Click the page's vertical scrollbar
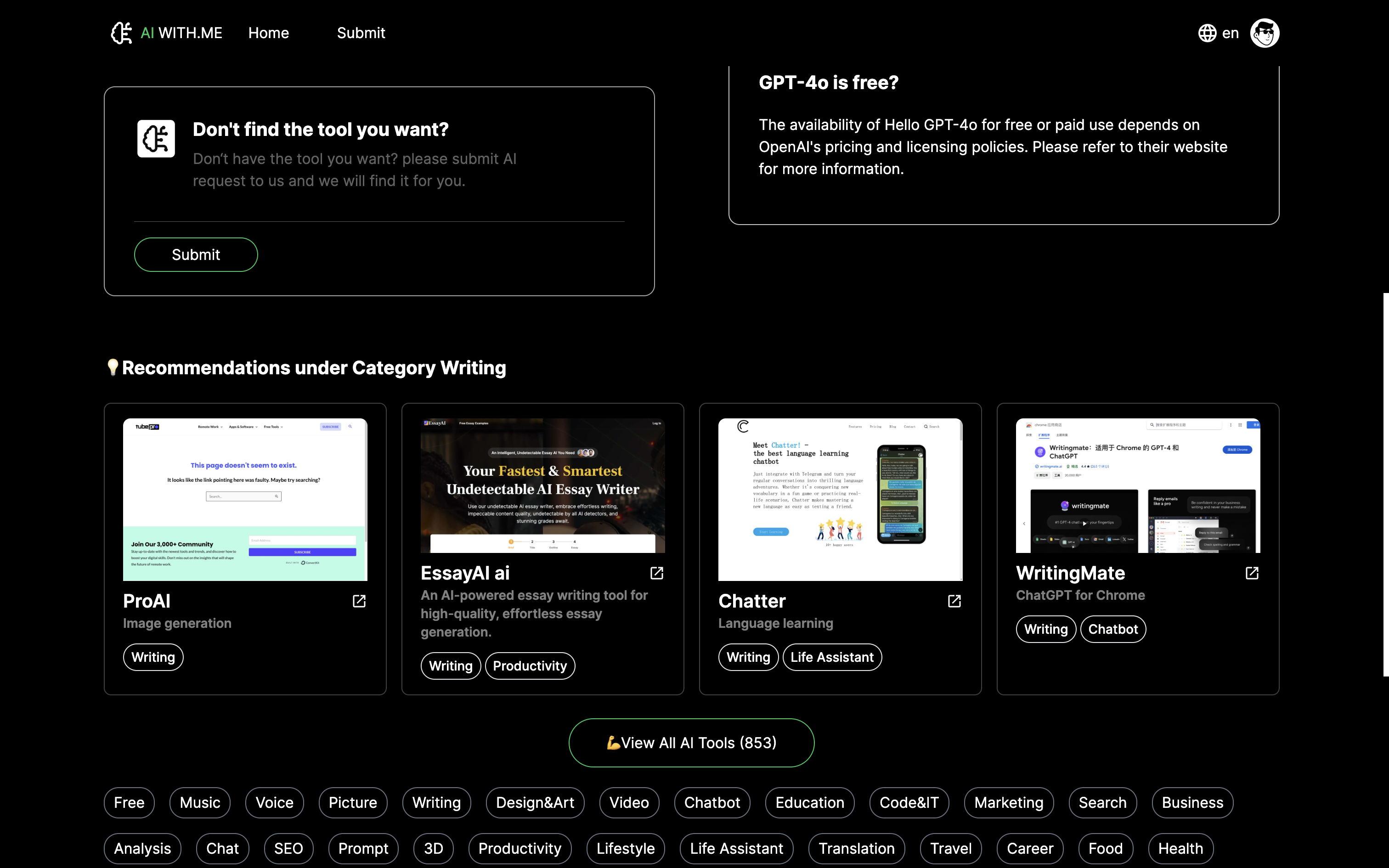This screenshot has width=1389, height=868. coord(1386,484)
